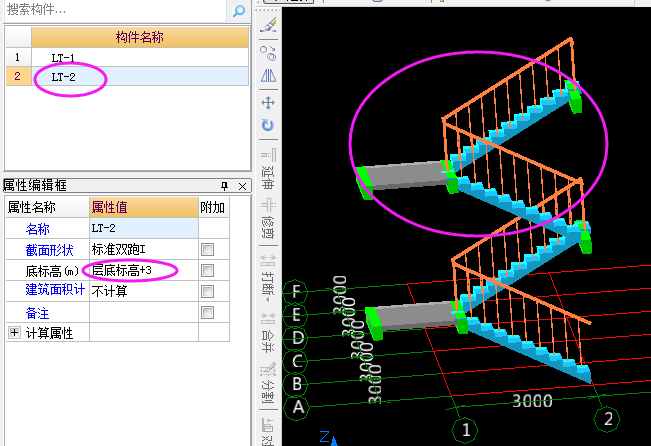The width and height of the screenshot is (651, 446).
Task: Click the 属性名称 column header
Action: coord(47,207)
